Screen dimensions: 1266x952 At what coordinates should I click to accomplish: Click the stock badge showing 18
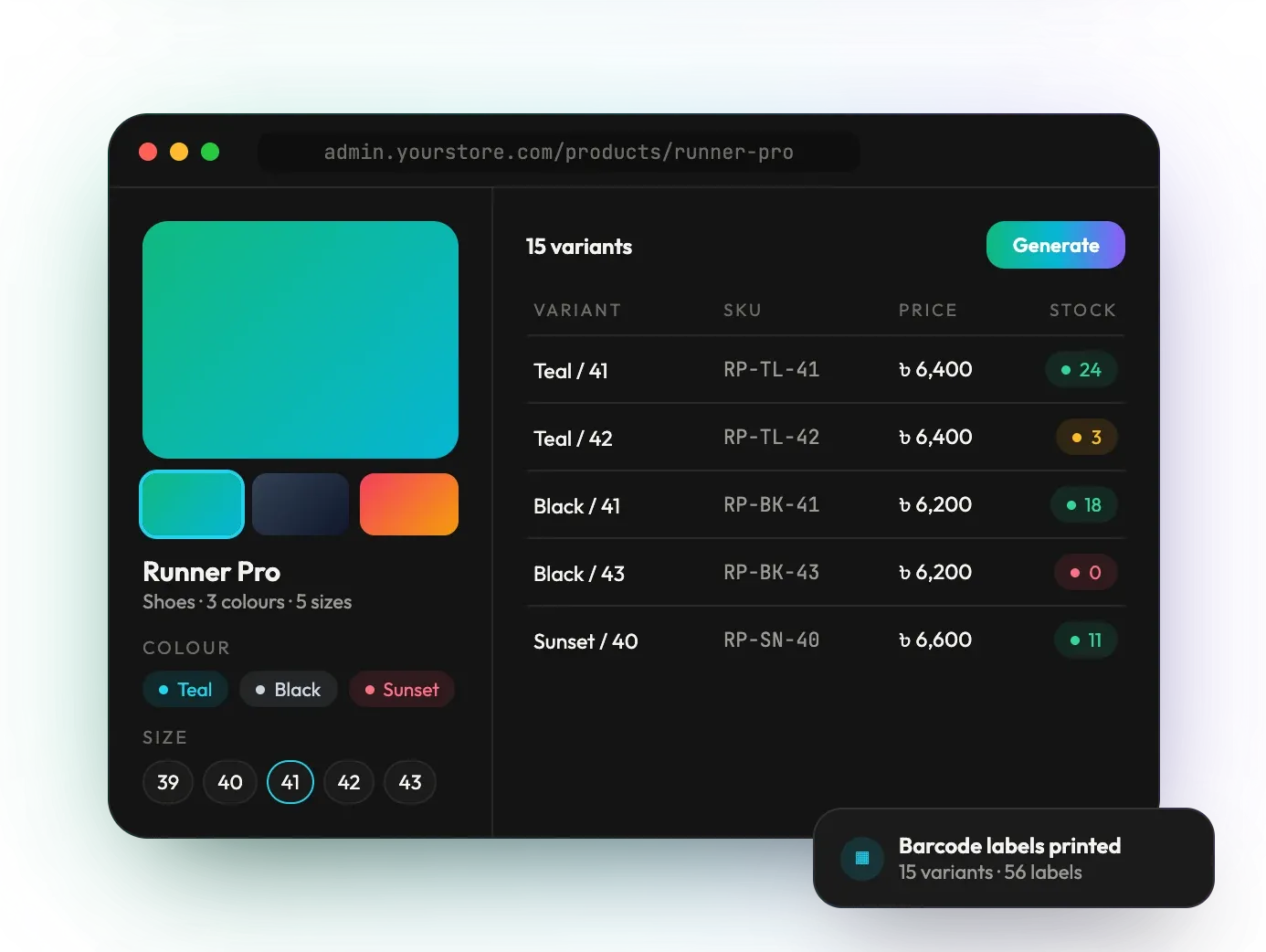pyautogui.click(x=1084, y=505)
